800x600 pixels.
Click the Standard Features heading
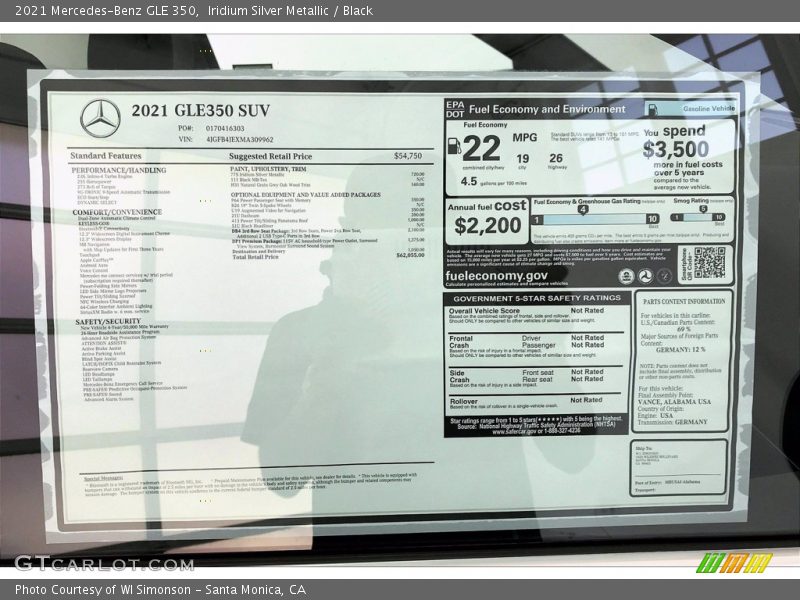[106, 156]
